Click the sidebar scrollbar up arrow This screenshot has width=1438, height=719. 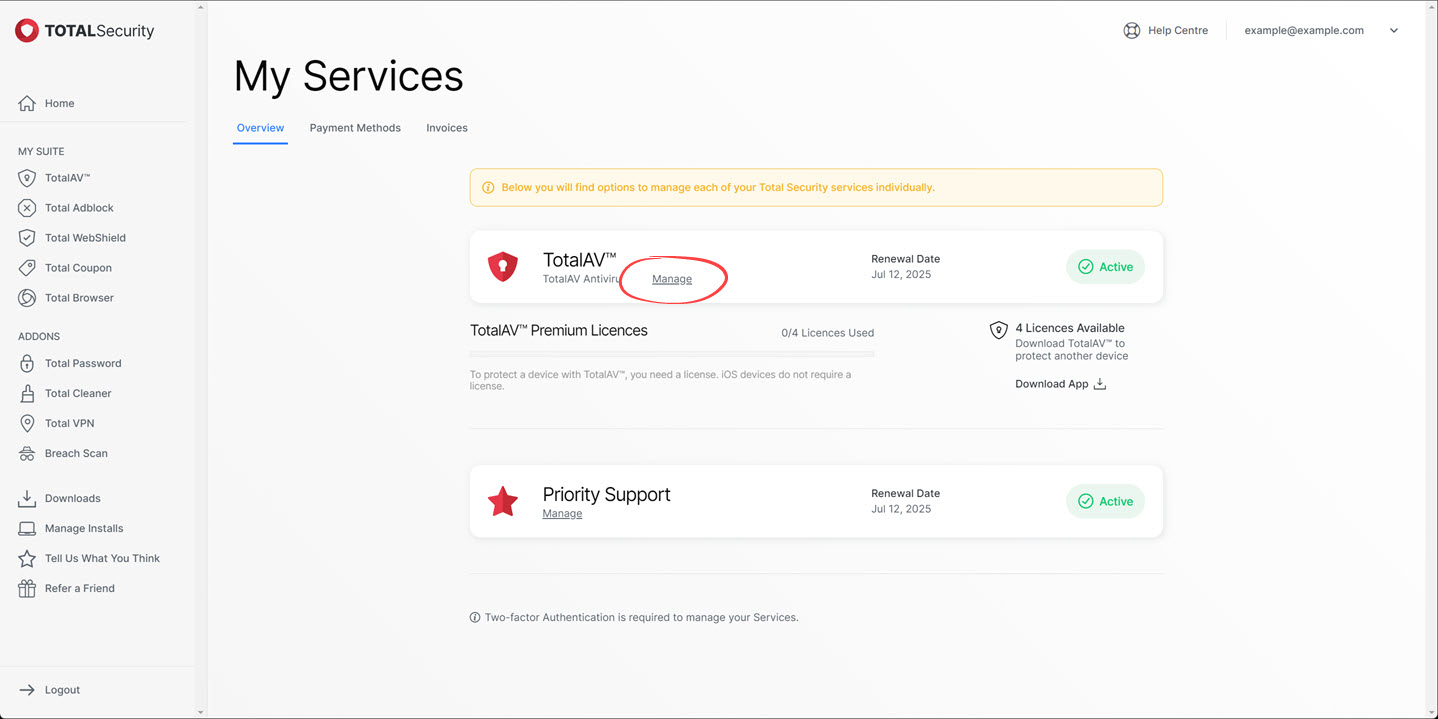point(201,7)
